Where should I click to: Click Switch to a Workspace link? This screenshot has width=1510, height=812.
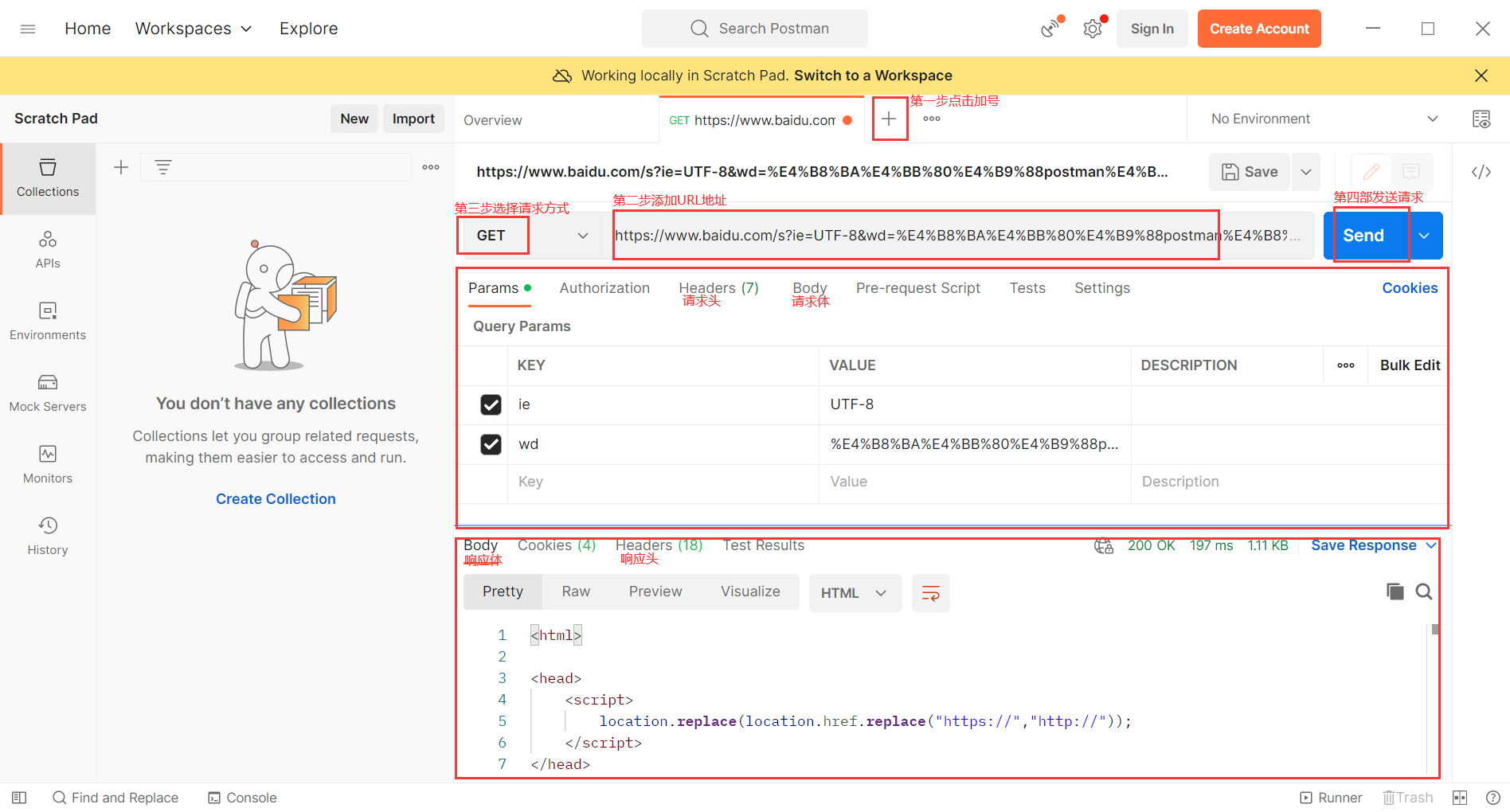pyautogui.click(x=873, y=76)
